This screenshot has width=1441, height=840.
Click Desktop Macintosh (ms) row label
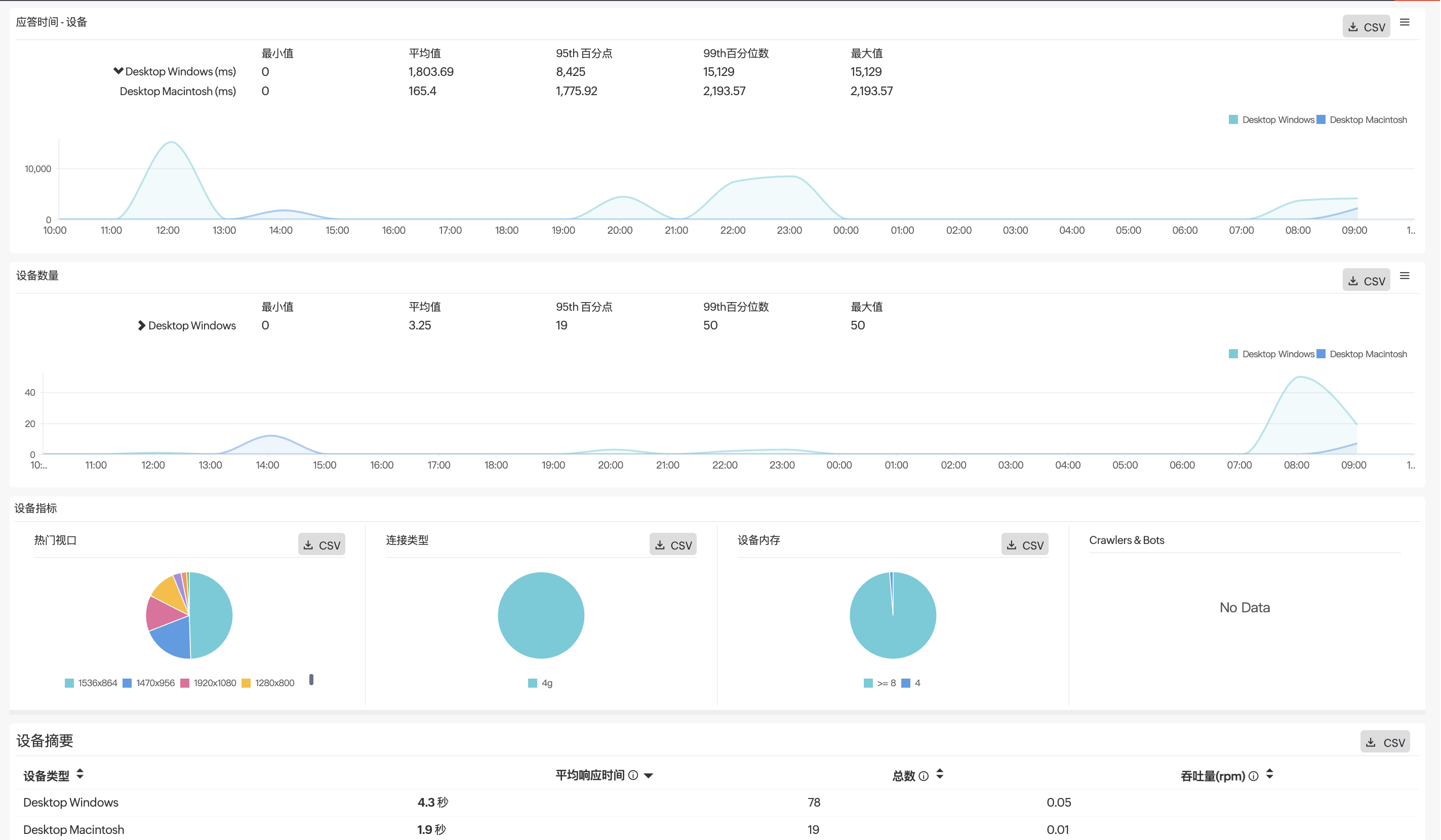(x=178, y=92)
